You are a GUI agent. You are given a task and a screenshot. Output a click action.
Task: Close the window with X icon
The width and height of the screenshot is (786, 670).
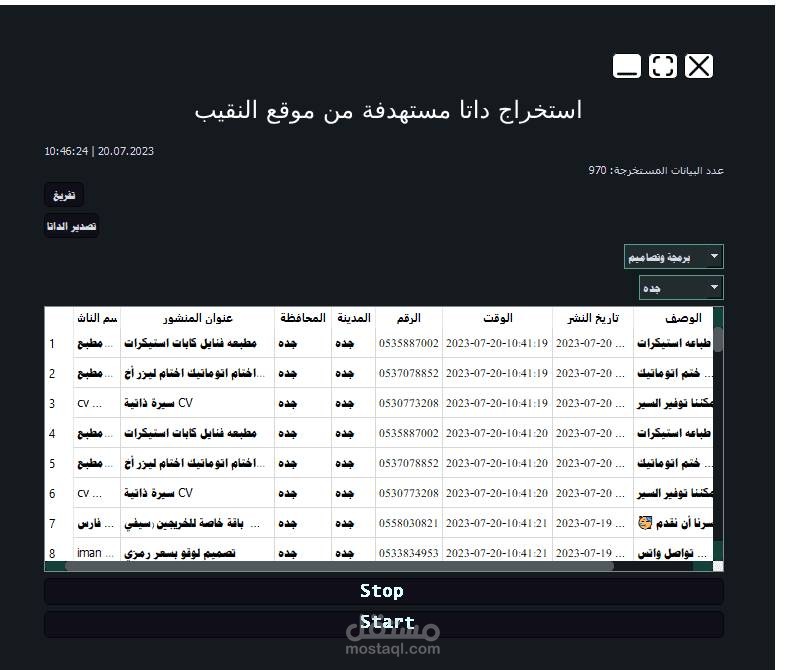699,66
